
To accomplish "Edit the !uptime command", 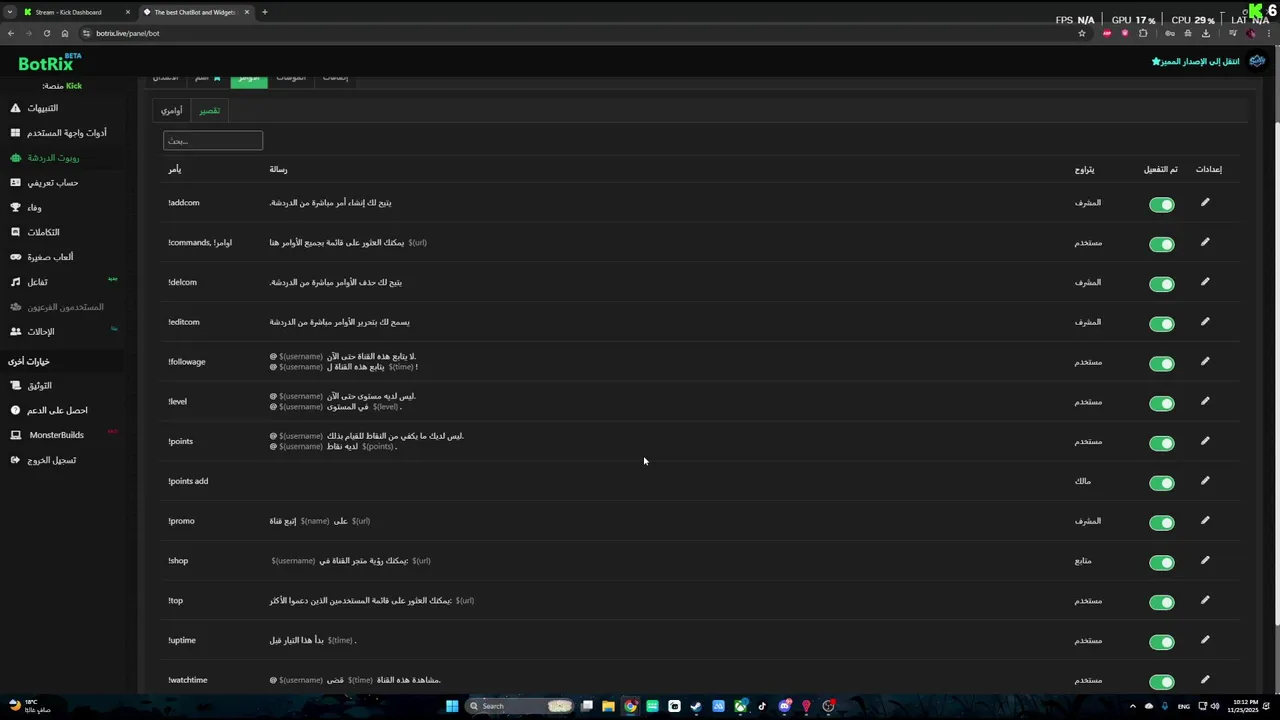I will [x=1205, y=640].
